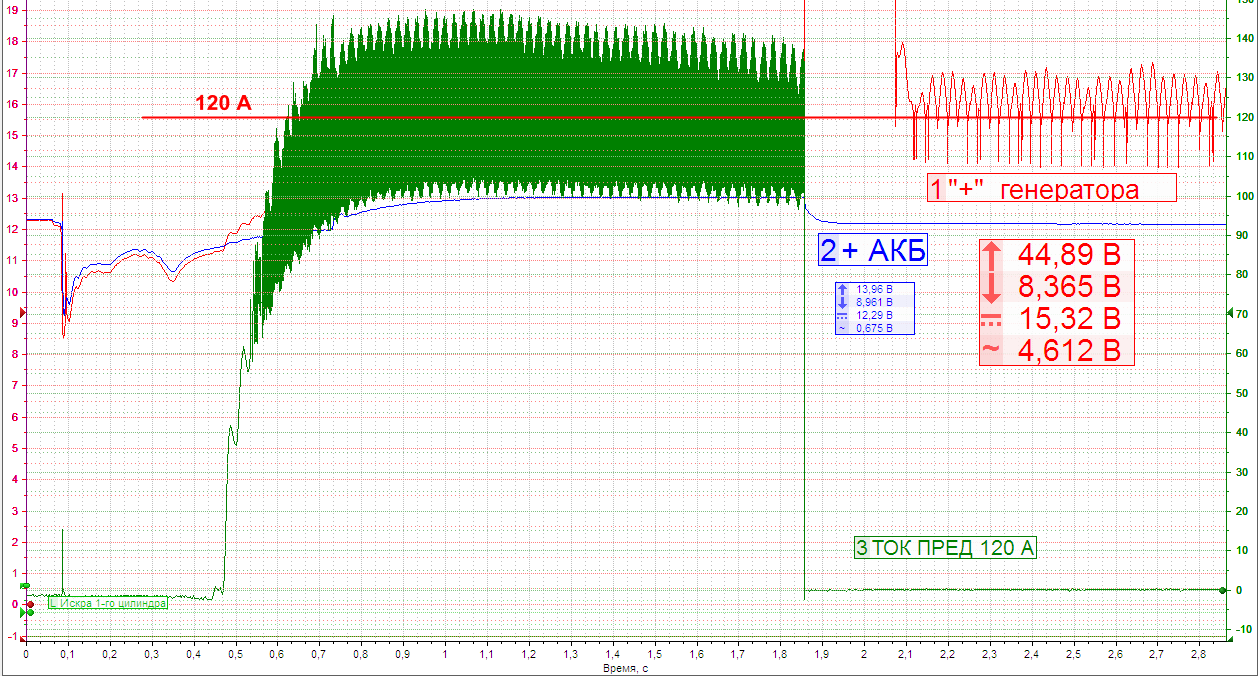Click the 'L Искра 1-го цилиндра' label
Image resolution: width=1258 pixels, height=676 pixels.
pos(108,603)
